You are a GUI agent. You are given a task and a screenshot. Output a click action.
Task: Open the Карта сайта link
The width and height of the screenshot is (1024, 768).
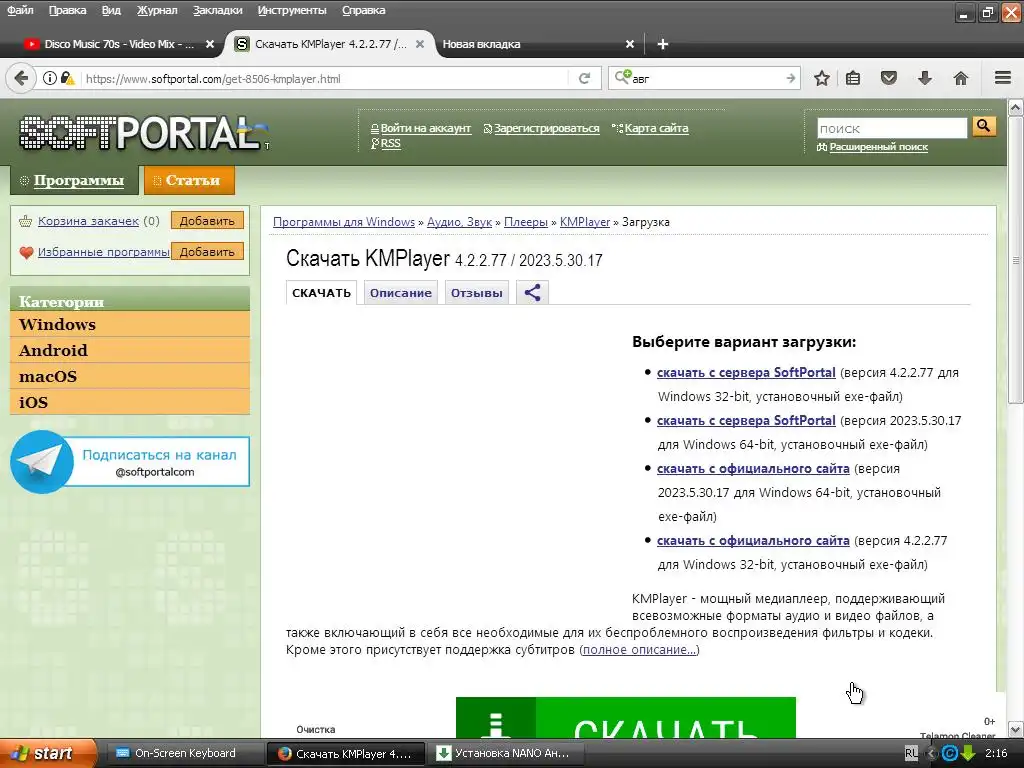click(x=656, y=129)
